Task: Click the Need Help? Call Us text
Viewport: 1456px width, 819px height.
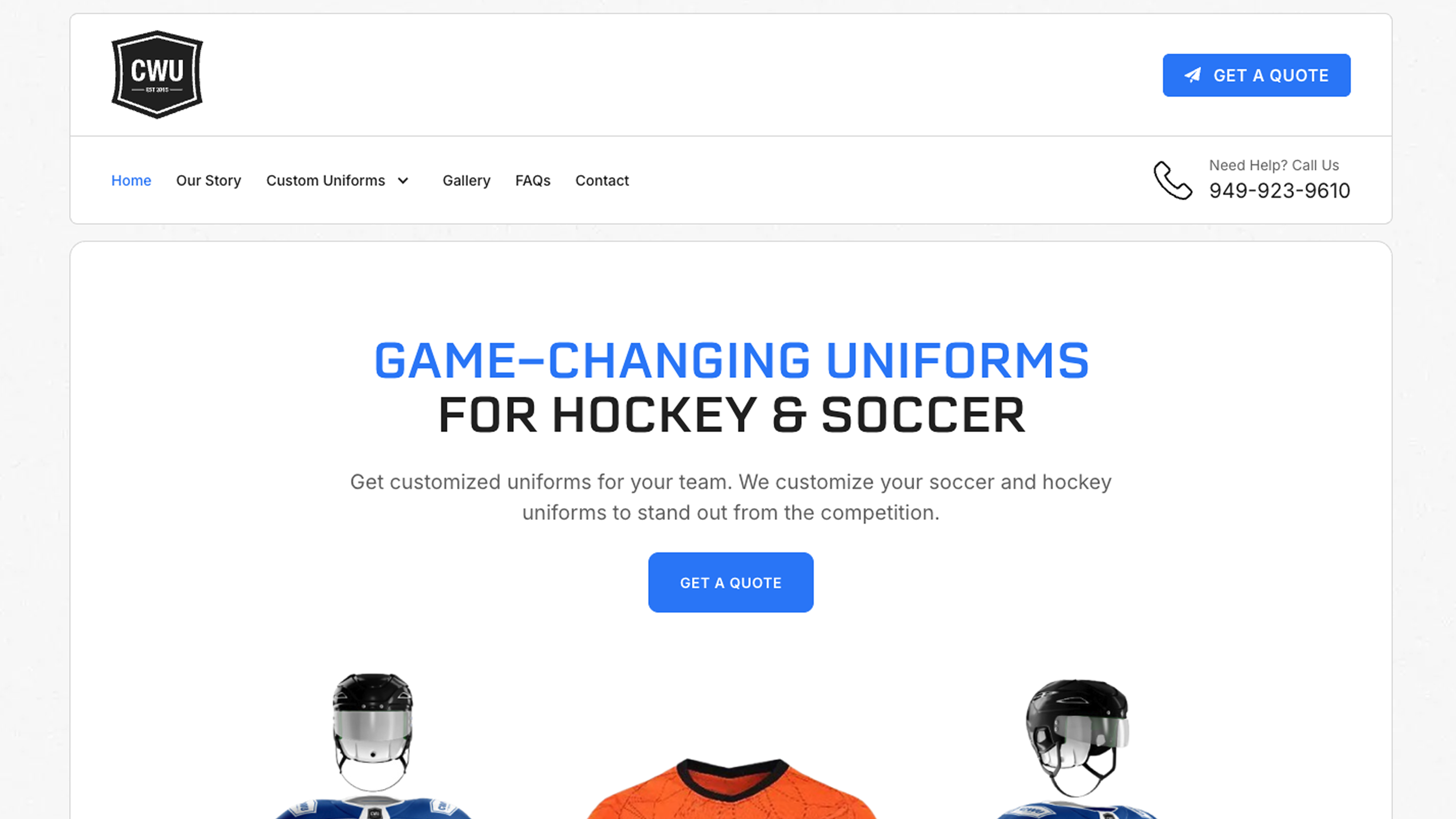Action: [1274, 165]
